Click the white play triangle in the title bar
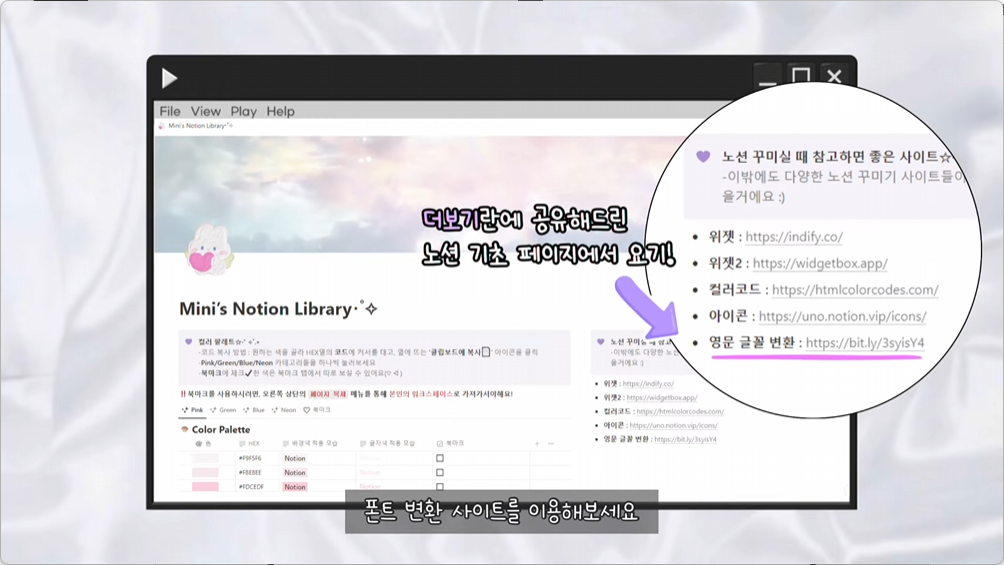The width and height of the screenshot is (1004, 565). click(169, 78)
